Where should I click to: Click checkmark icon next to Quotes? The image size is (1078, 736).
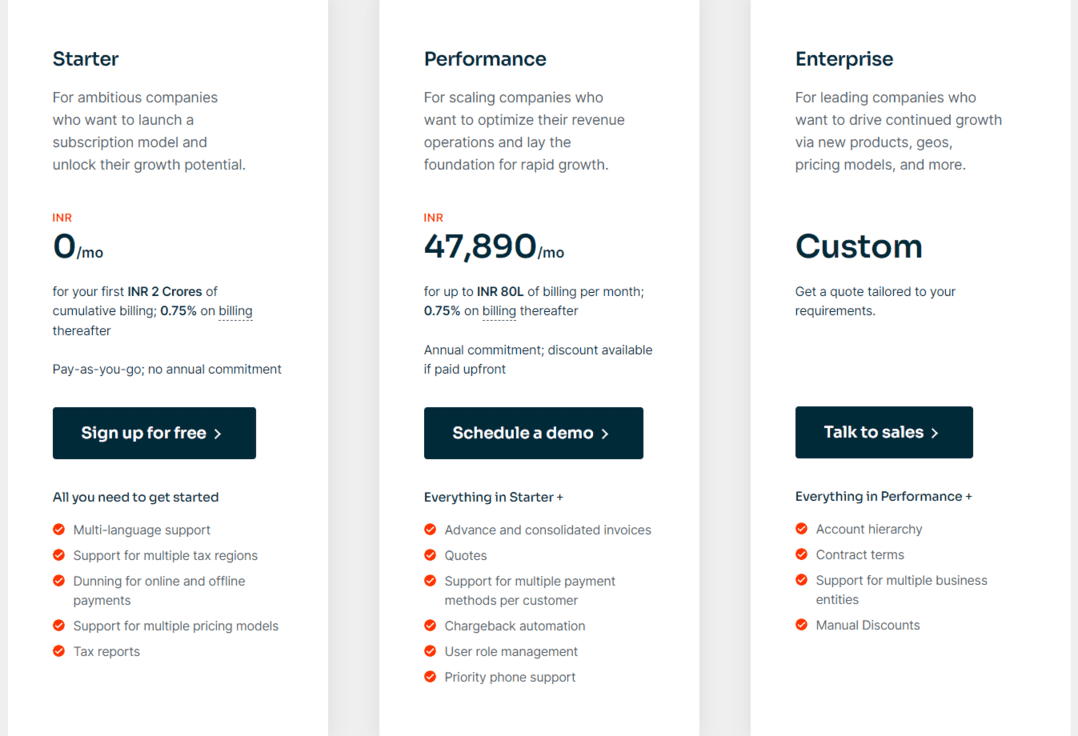coord(430,555)
